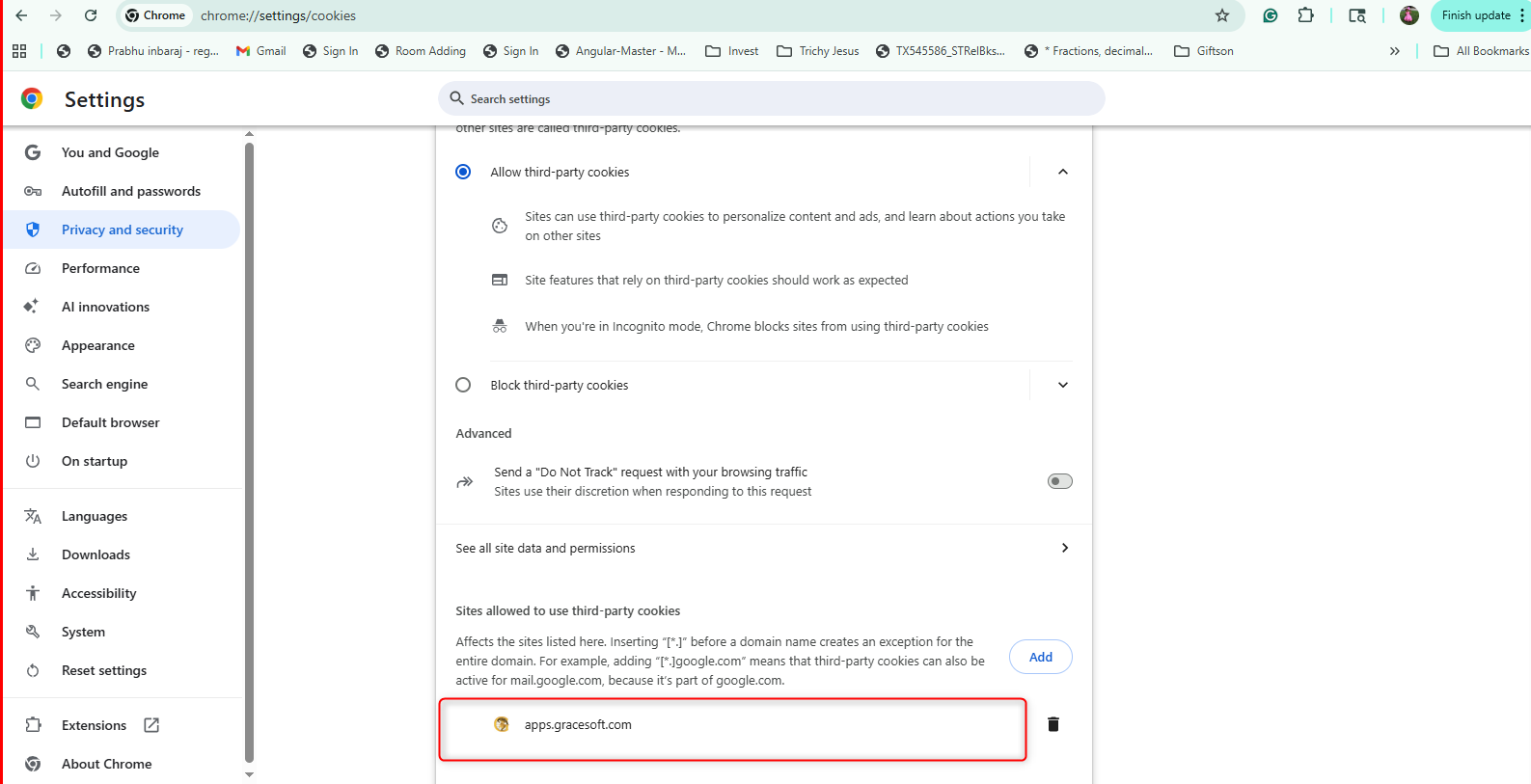
Task: Open the Prabhu inbaraj bookmark
Action: [152, 51]
